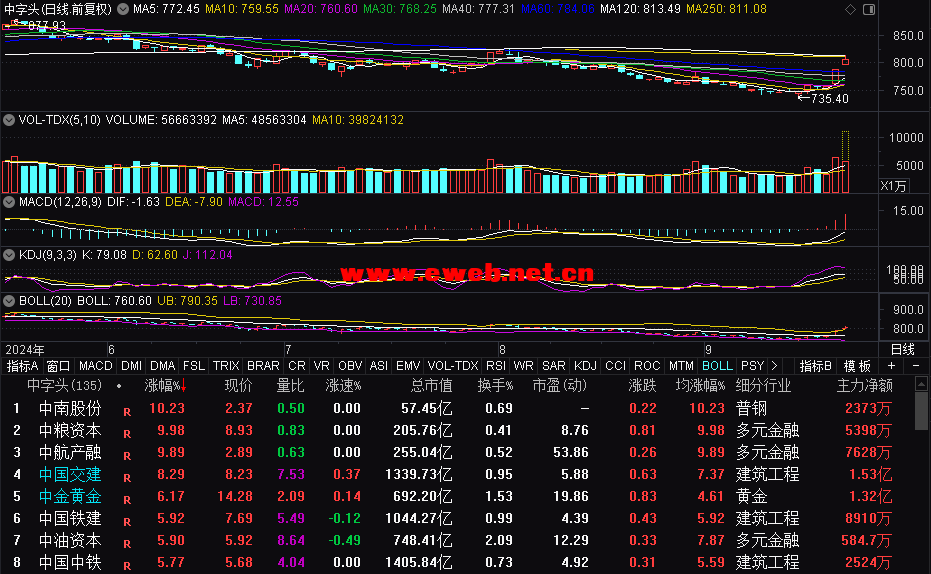
Task: Switch to the 指标A tab
Action: pyautogui.click(x=22, y=366)
